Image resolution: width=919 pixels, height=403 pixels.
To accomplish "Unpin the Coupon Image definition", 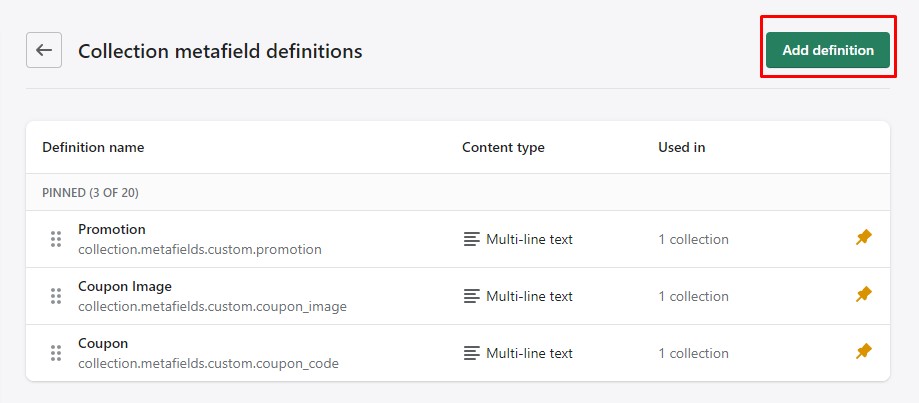I will (x=864, y=295).
